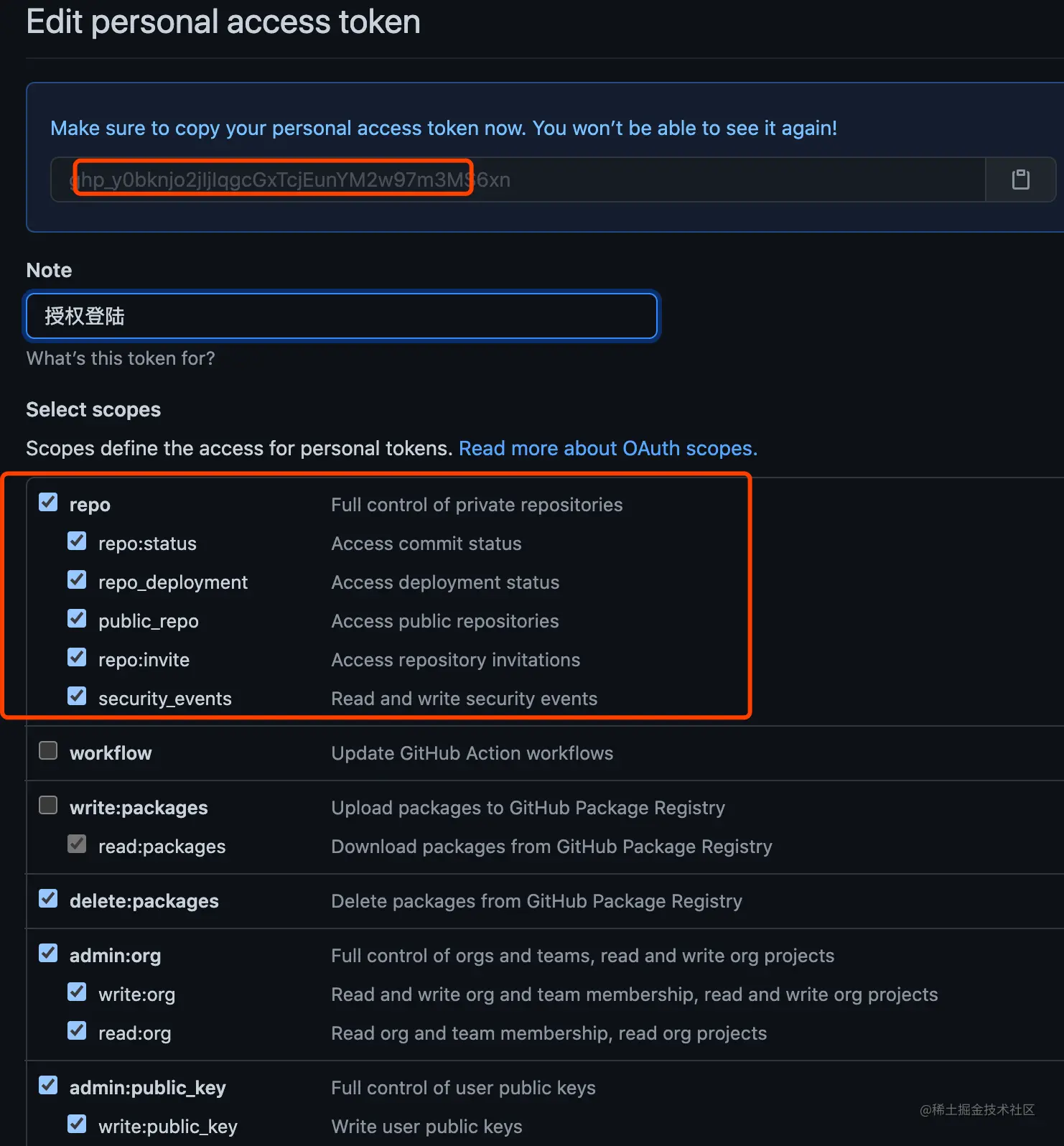Click the Note text input field

[x=342, y=316]
